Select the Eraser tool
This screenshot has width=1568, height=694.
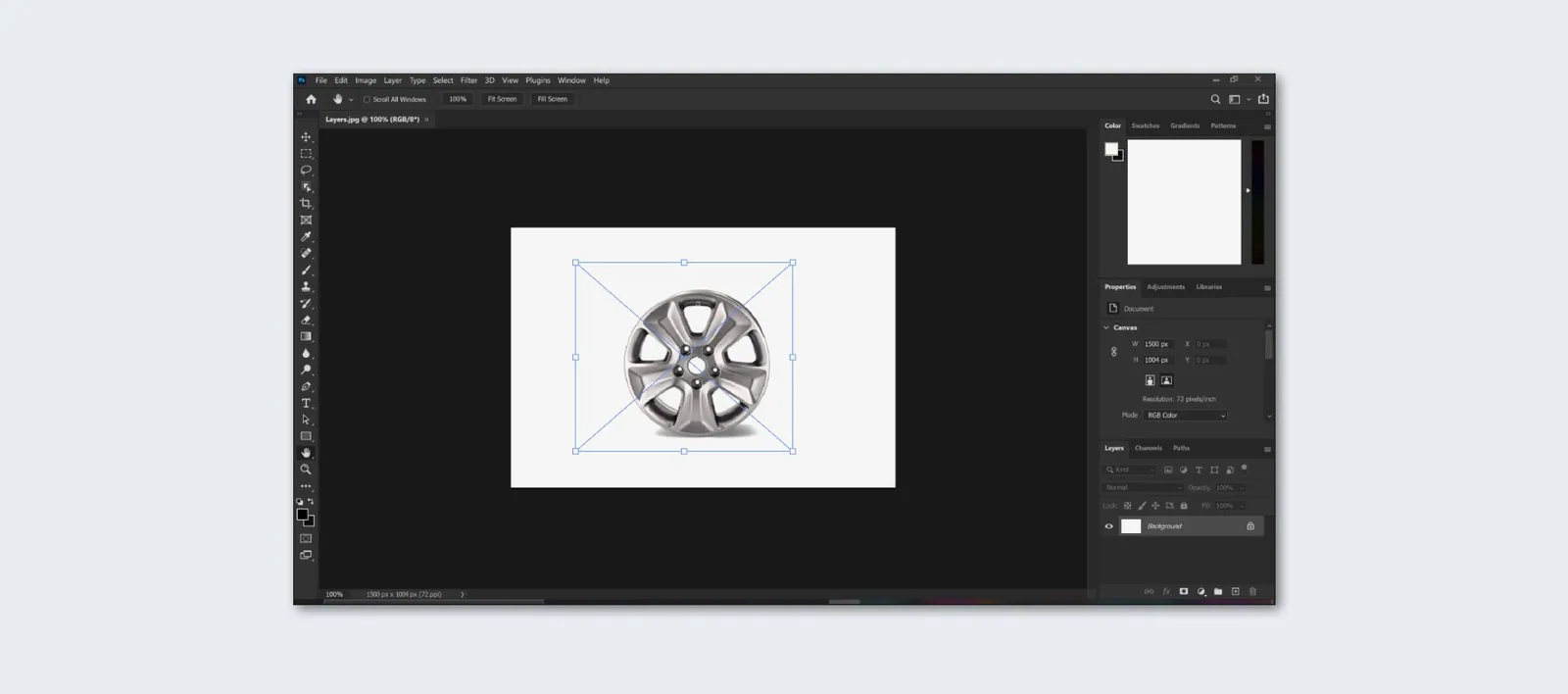[306, 320]
